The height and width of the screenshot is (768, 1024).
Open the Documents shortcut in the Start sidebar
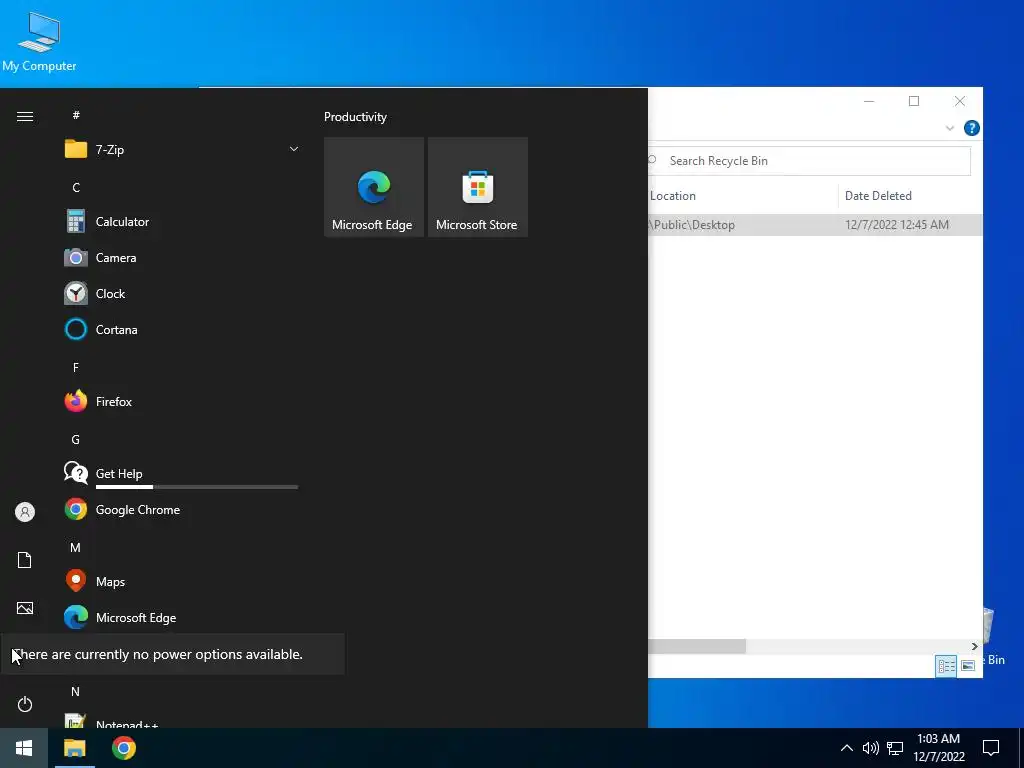[x=25, y=560]
